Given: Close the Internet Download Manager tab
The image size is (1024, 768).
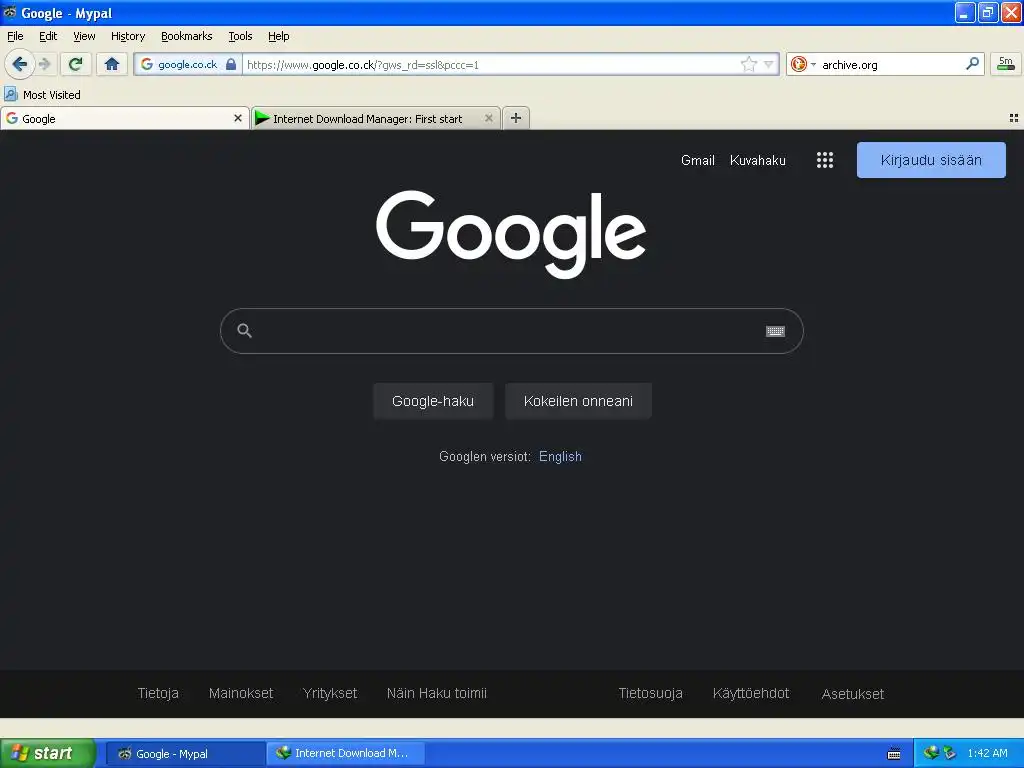Looking at the screenshot, I should 488,118.
